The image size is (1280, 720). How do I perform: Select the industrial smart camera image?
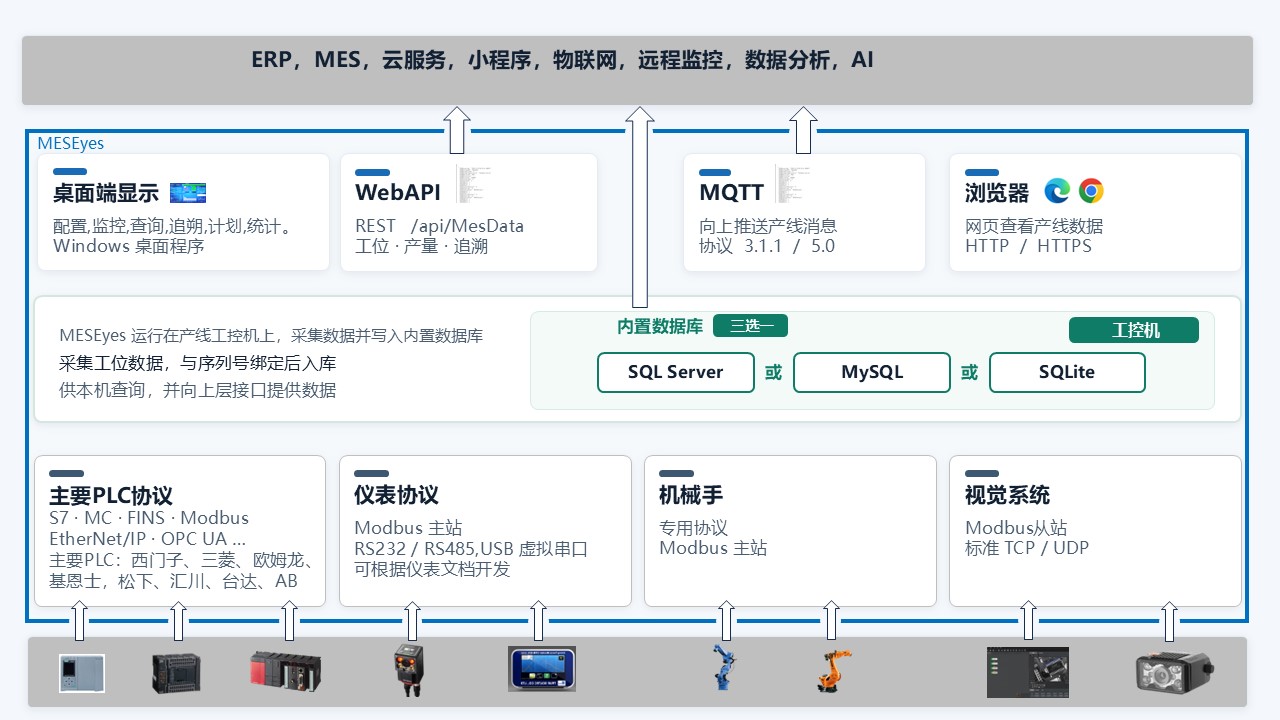[1174, 671]
